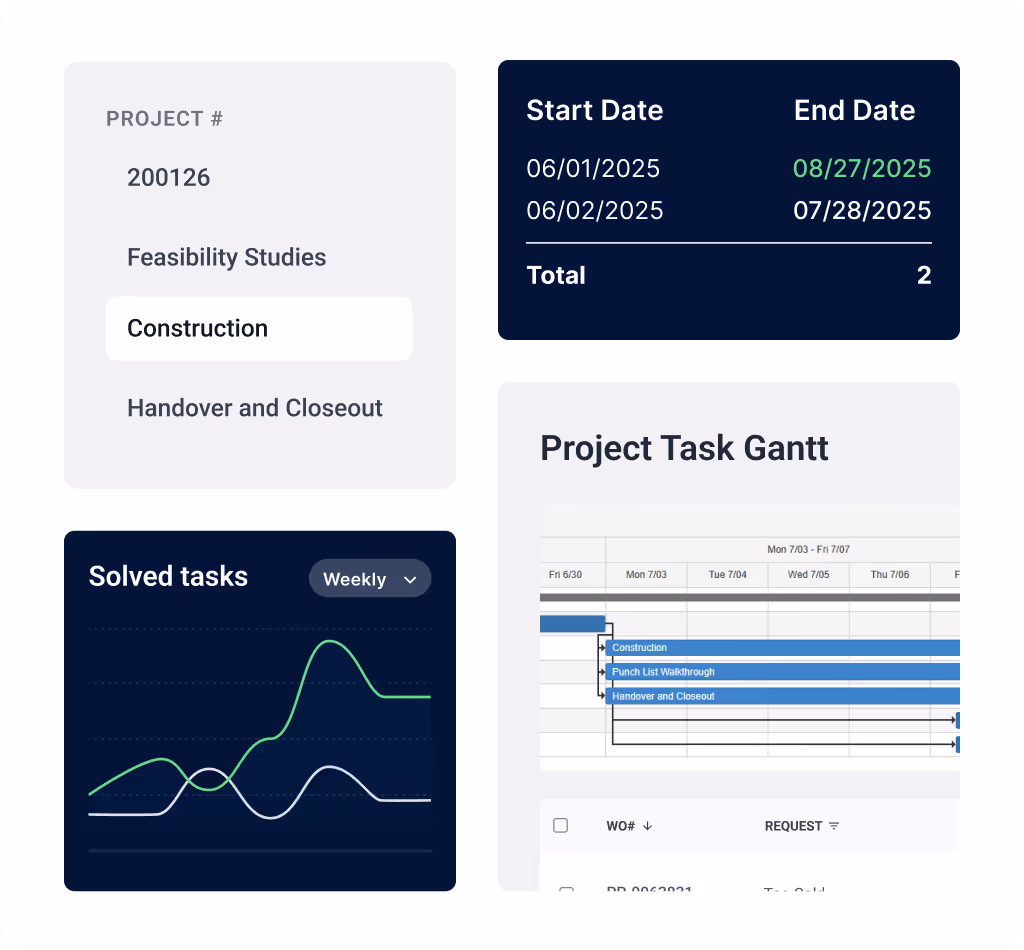This screenshot has width=1024, height=950.
Task: Click the Solved tasks heading
Action: click(x=168, y=577)
